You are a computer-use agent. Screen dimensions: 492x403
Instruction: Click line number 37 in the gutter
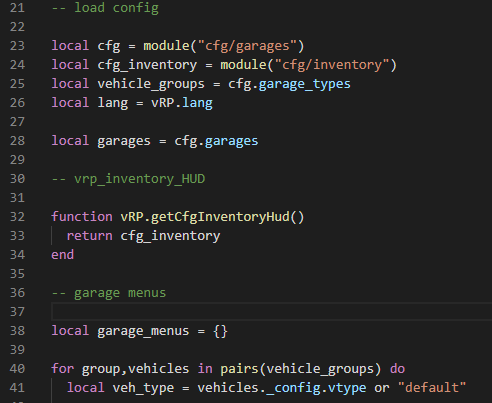pyautogui.click(x=17, y=312)
